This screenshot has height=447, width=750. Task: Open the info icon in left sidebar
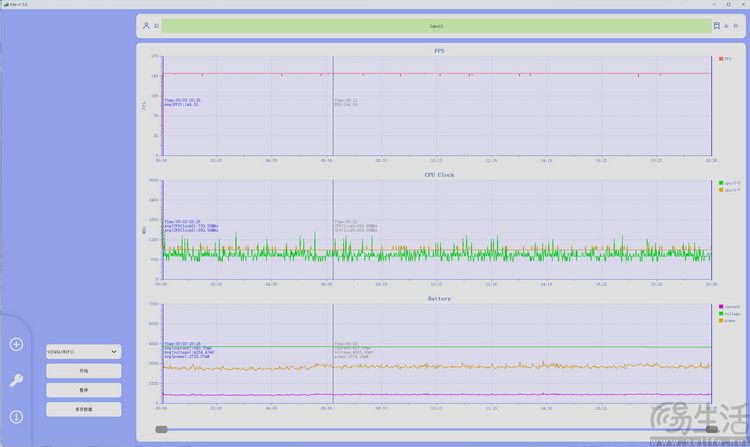click(16, 416)
